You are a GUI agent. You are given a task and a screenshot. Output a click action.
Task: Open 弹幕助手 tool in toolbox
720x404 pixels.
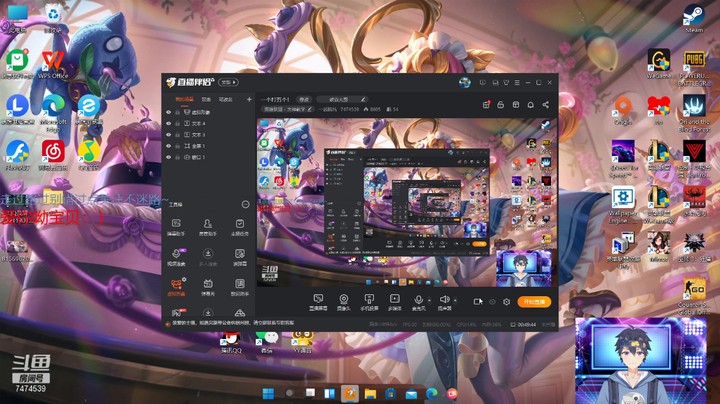tap(176, 227)
